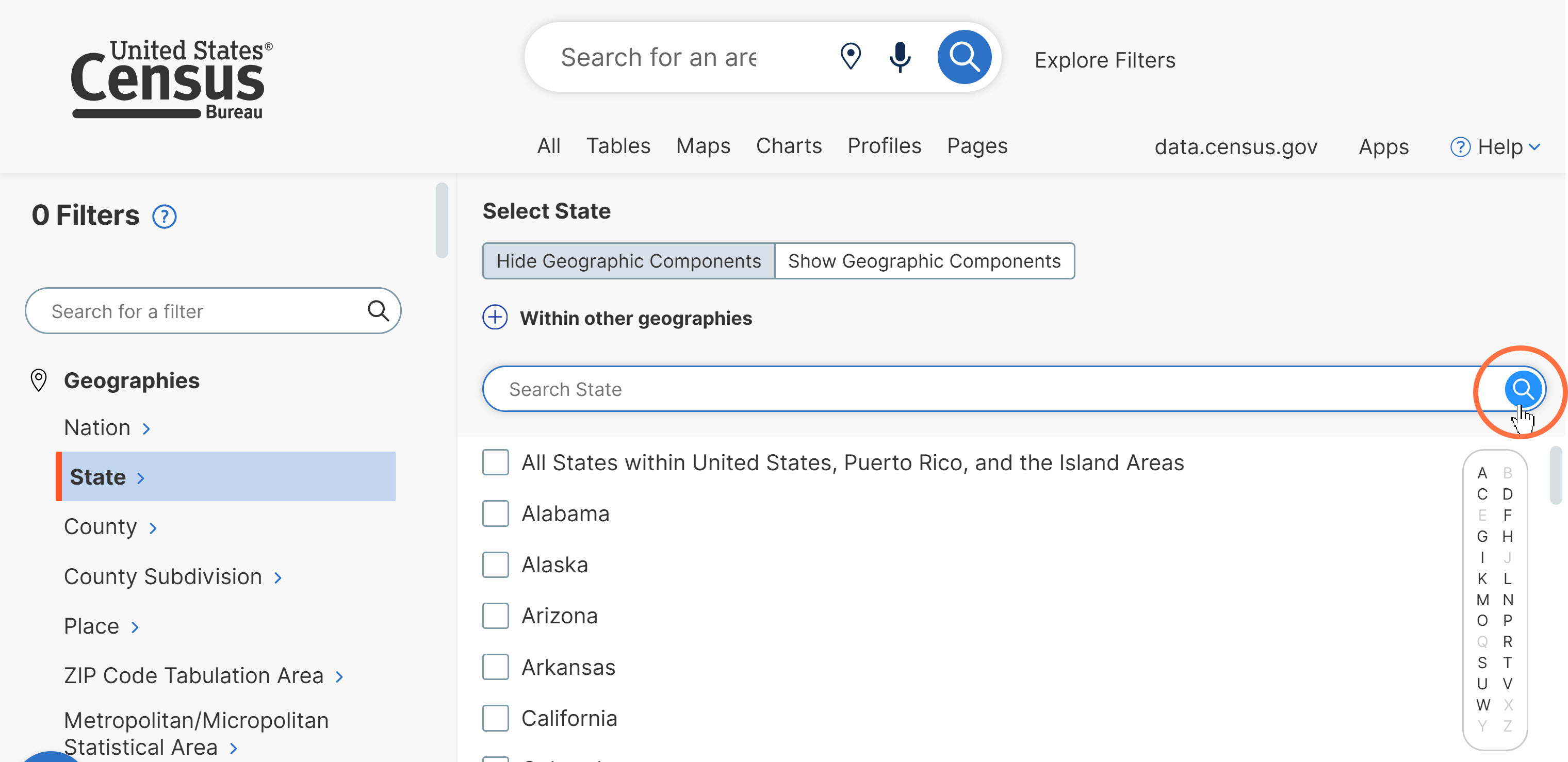Click the help question mark beside 0 Filters
This screenshot has height=762, width=1568.
(165, 217)
